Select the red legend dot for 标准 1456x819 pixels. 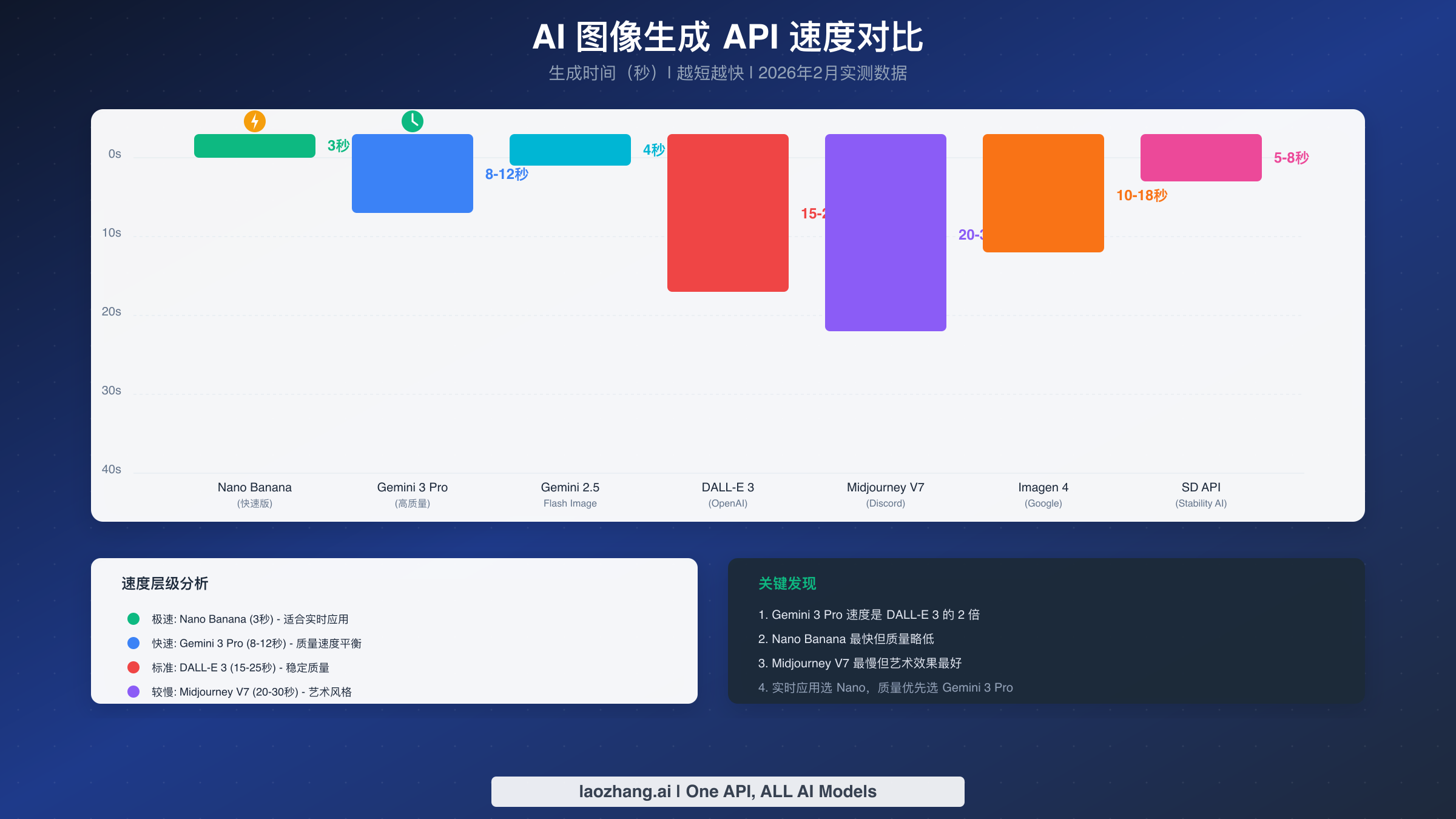coord(133,667)
